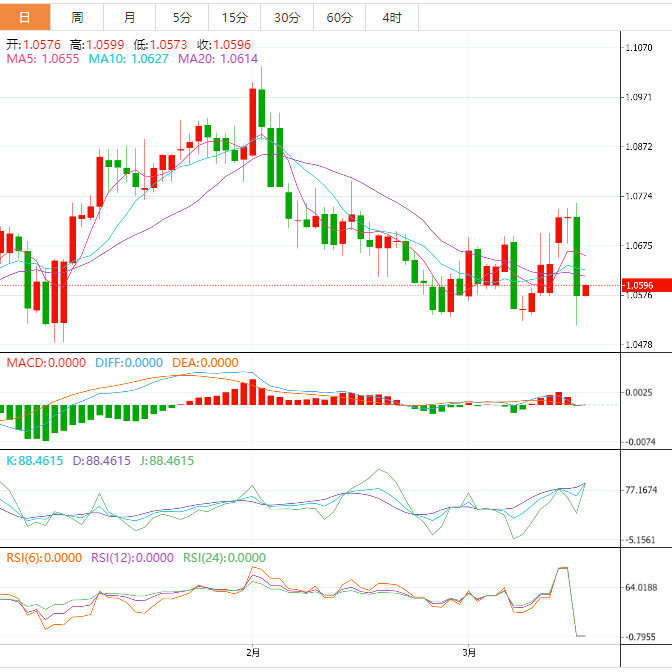672x672 pixels.
Task: Open the 月 (monthly) chart tab
Action: coord(130,17)
